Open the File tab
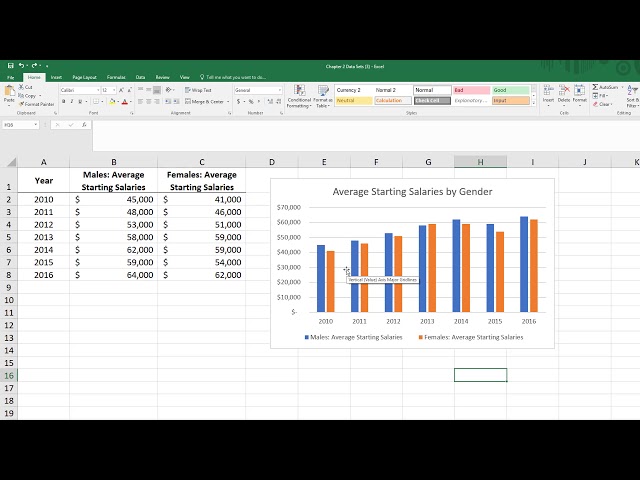 pyautogui.click(x=11, y=77)
